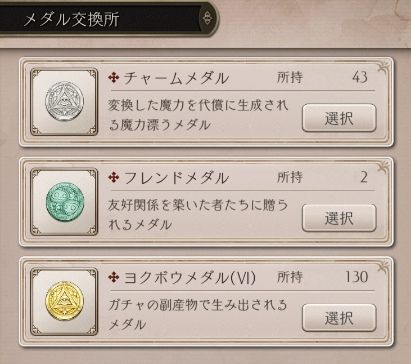This screenshot has height=364, width=411.
Task: Select the チャームメダル exchange button
Action: pos(339,118)
